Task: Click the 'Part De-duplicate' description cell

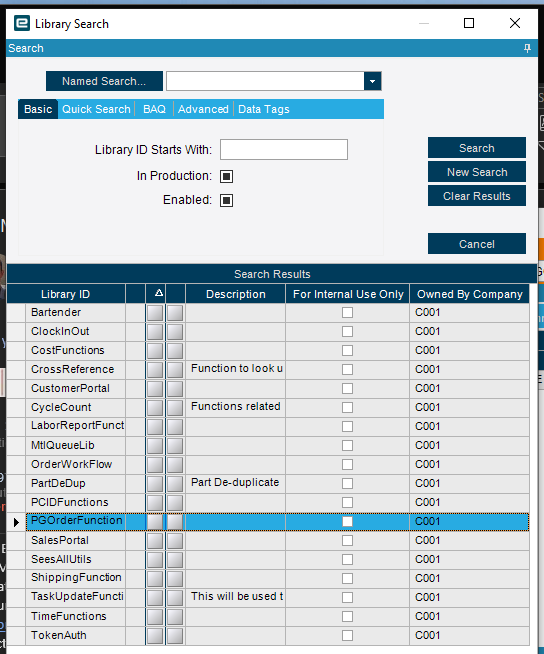Action: [235, 483]
